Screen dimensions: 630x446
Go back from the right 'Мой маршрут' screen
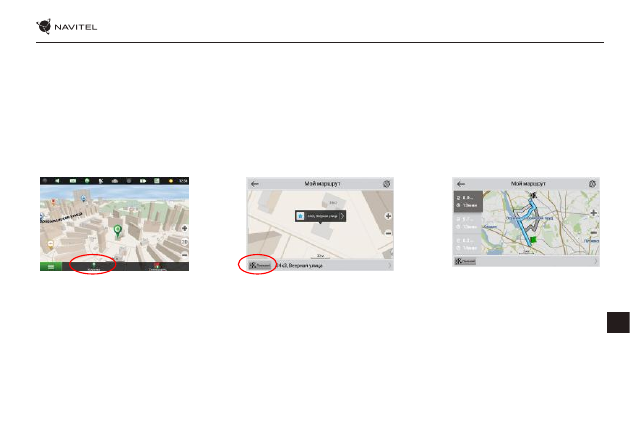point(461,184)
